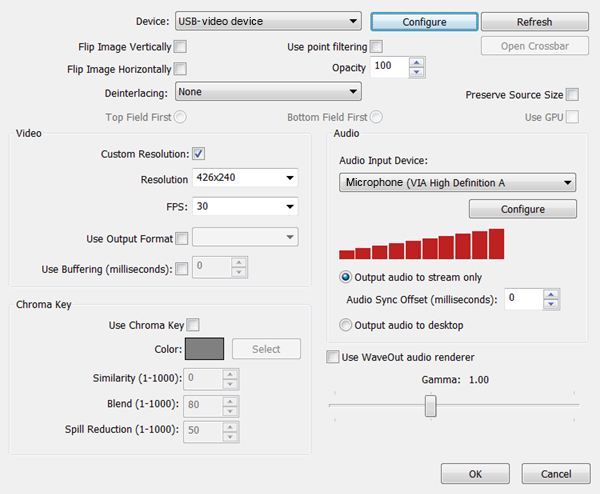The image size is (600, 494).
Task: Click the Refresh button
Action: [535, 22]
